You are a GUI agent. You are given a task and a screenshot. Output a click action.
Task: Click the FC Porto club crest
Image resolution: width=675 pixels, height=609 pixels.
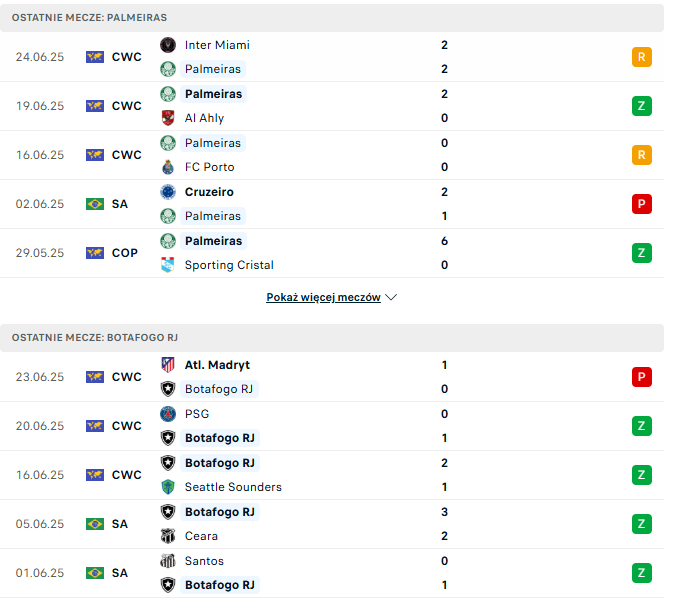tap(168, 167)
